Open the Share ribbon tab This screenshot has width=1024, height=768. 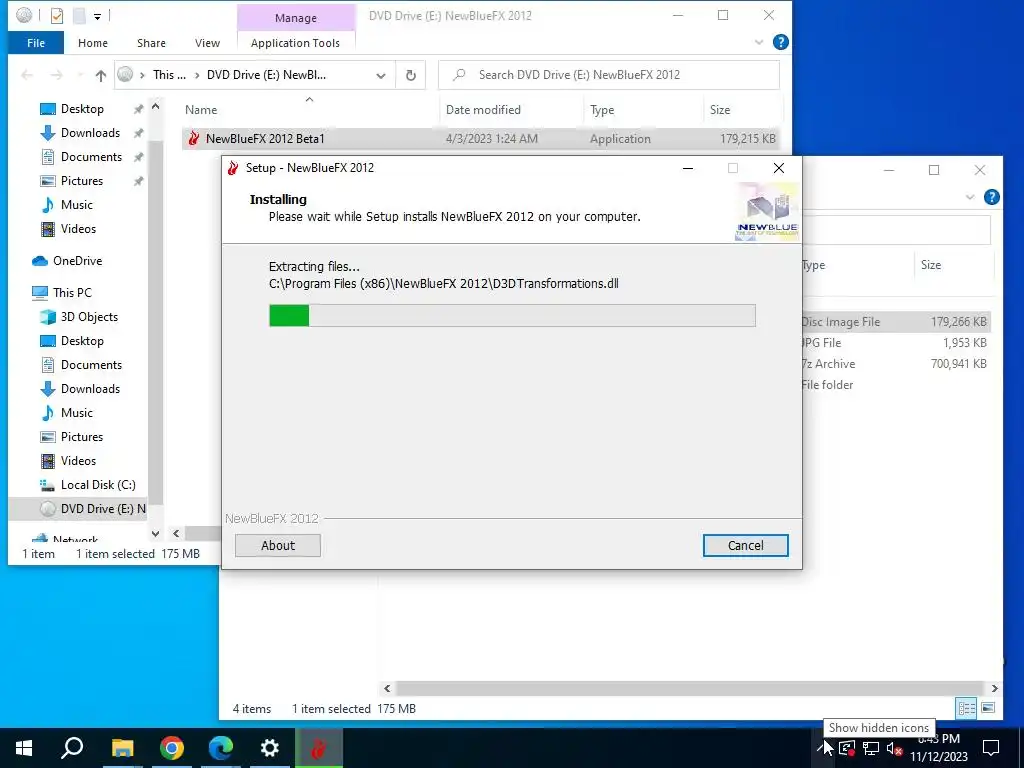(151, 43)
